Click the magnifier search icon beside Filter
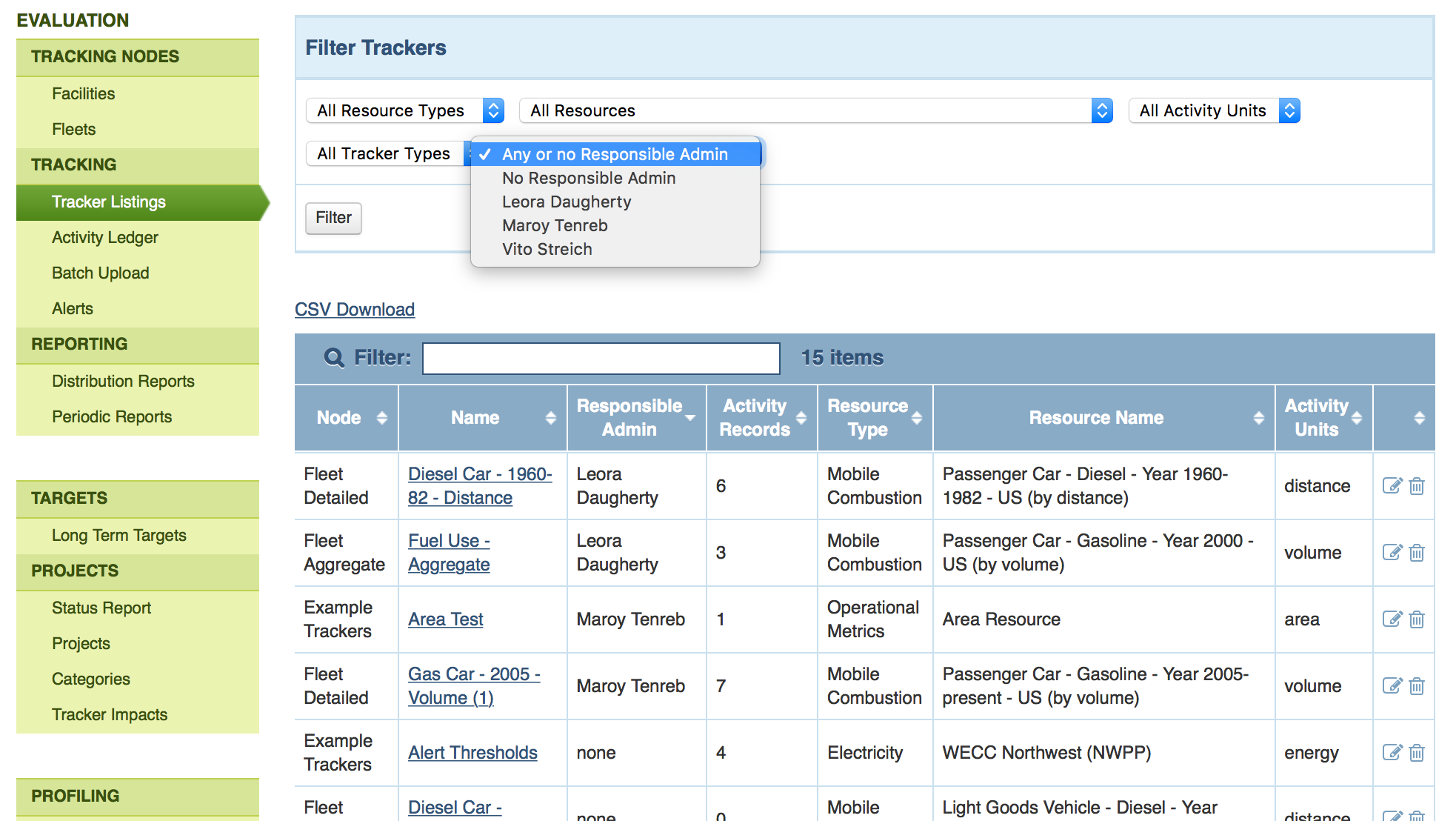 click(334, 358)
